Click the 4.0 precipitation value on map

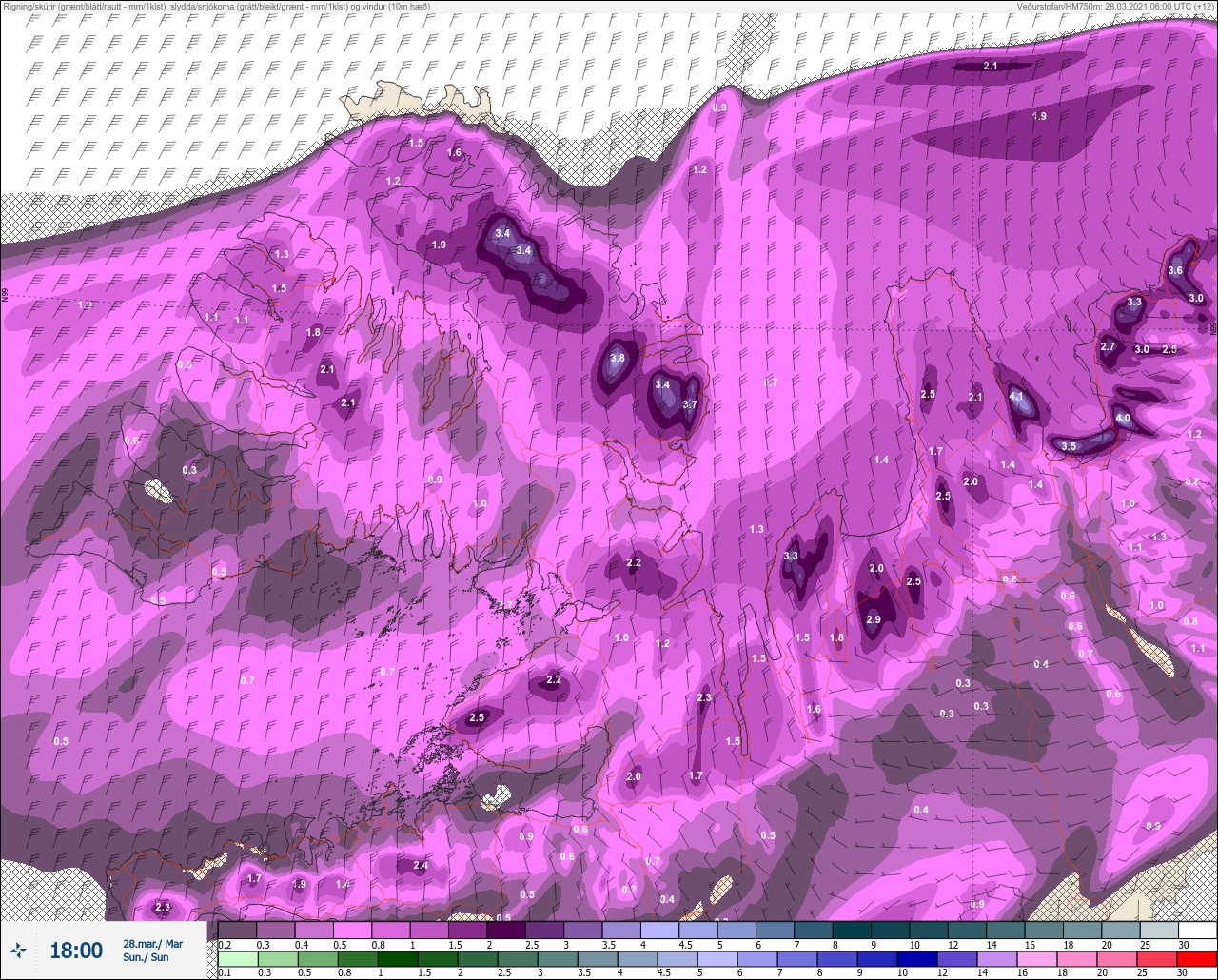click(x=1123, y=418)
